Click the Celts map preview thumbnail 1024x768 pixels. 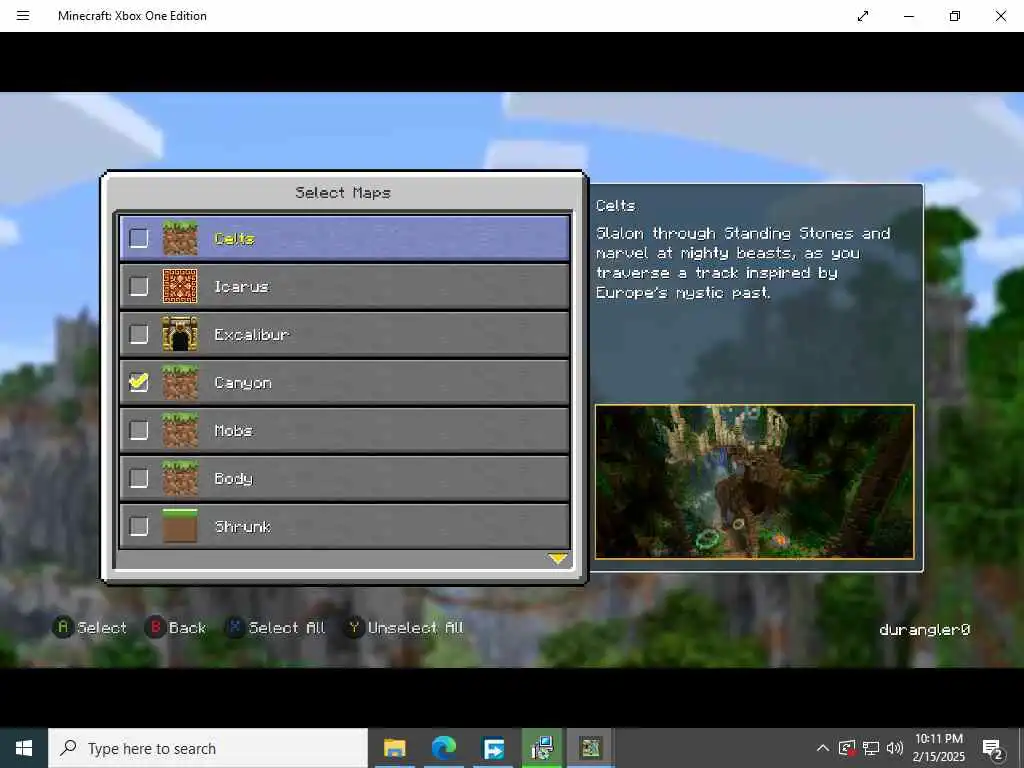tap(754, 482)
